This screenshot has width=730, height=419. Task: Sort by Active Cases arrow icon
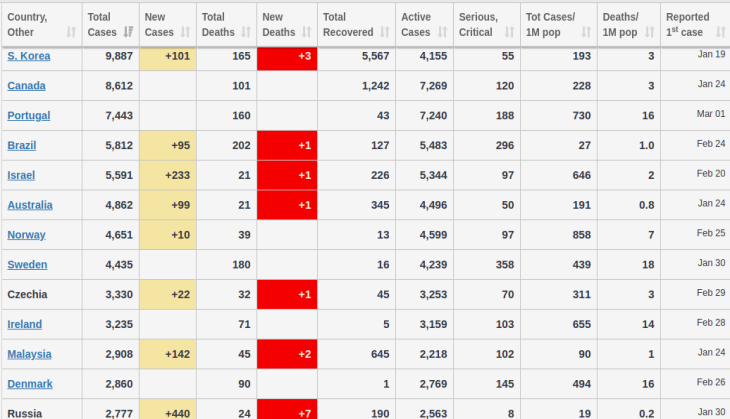point(442,32)
